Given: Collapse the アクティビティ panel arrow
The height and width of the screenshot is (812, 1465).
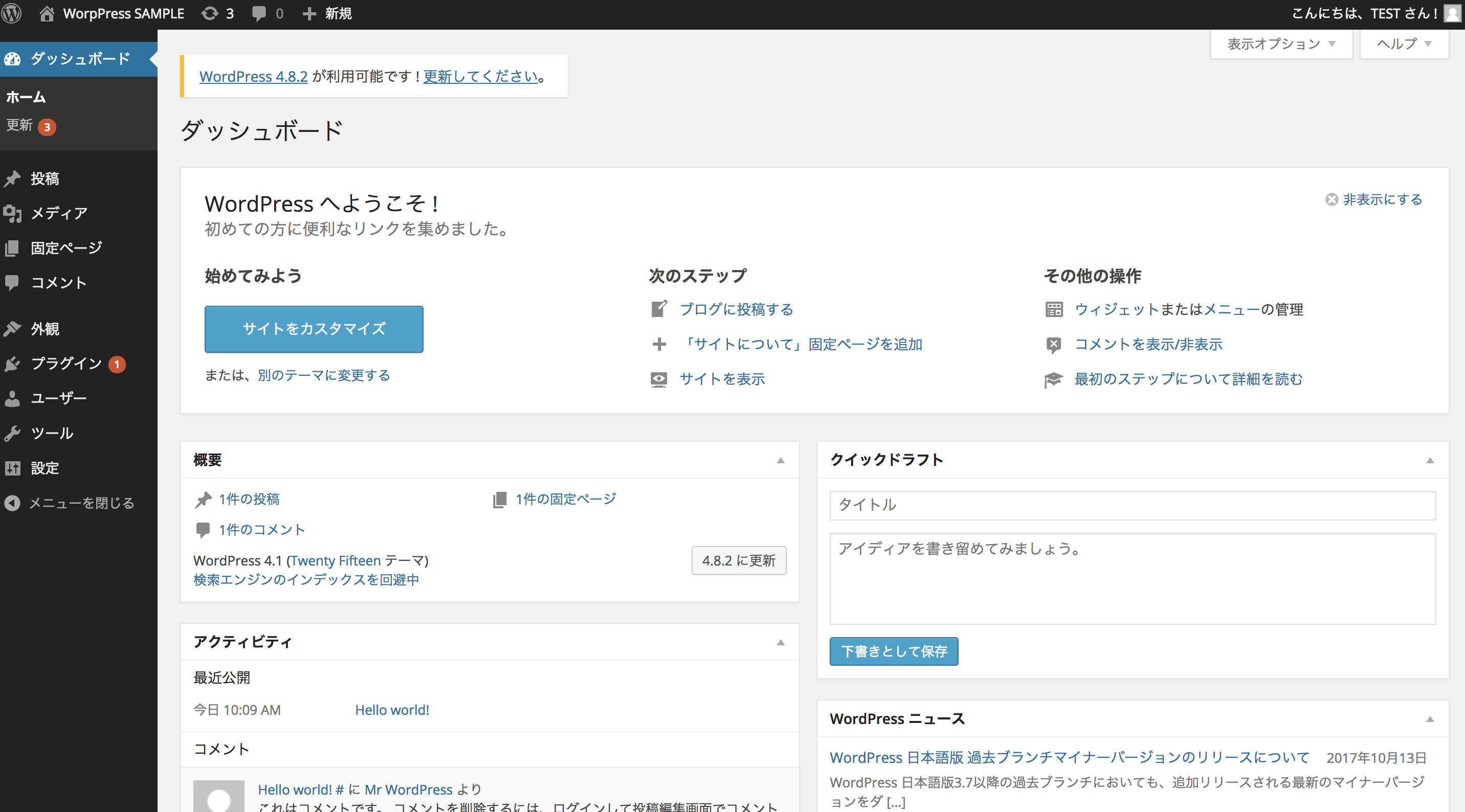Looking at the screenshot, I should pyautogui.click(x=782, y=642).
